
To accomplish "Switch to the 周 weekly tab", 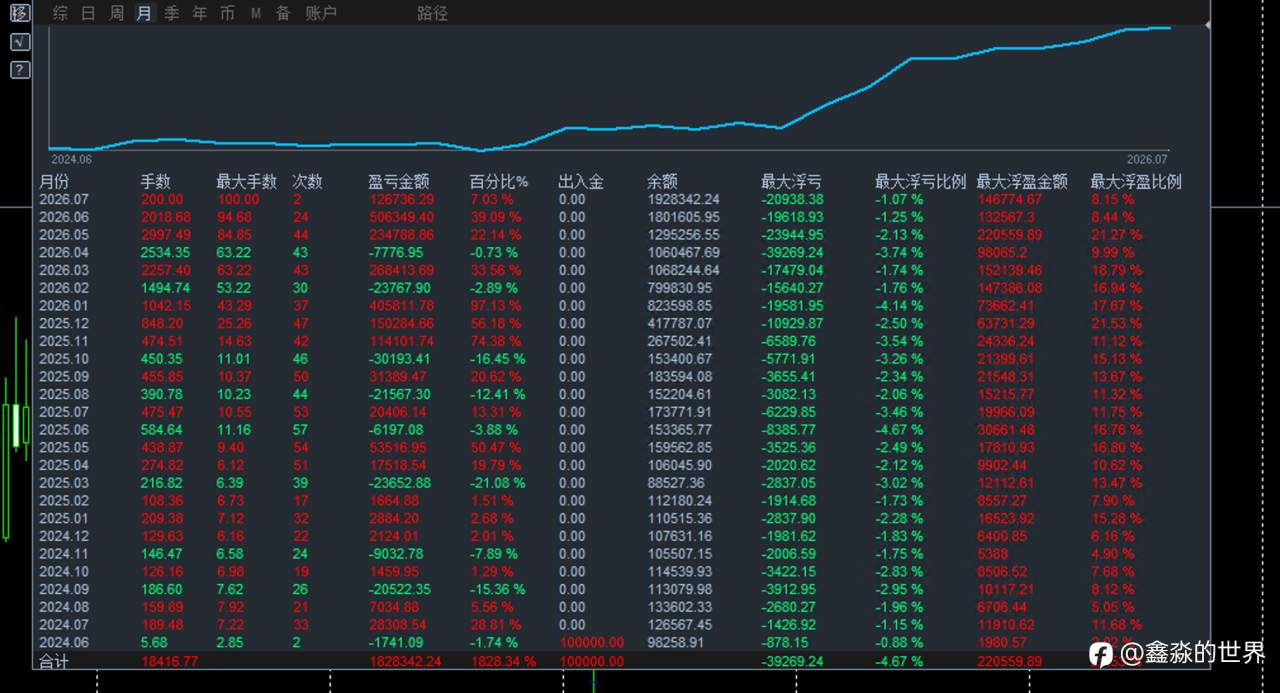I will pos(117,13).
